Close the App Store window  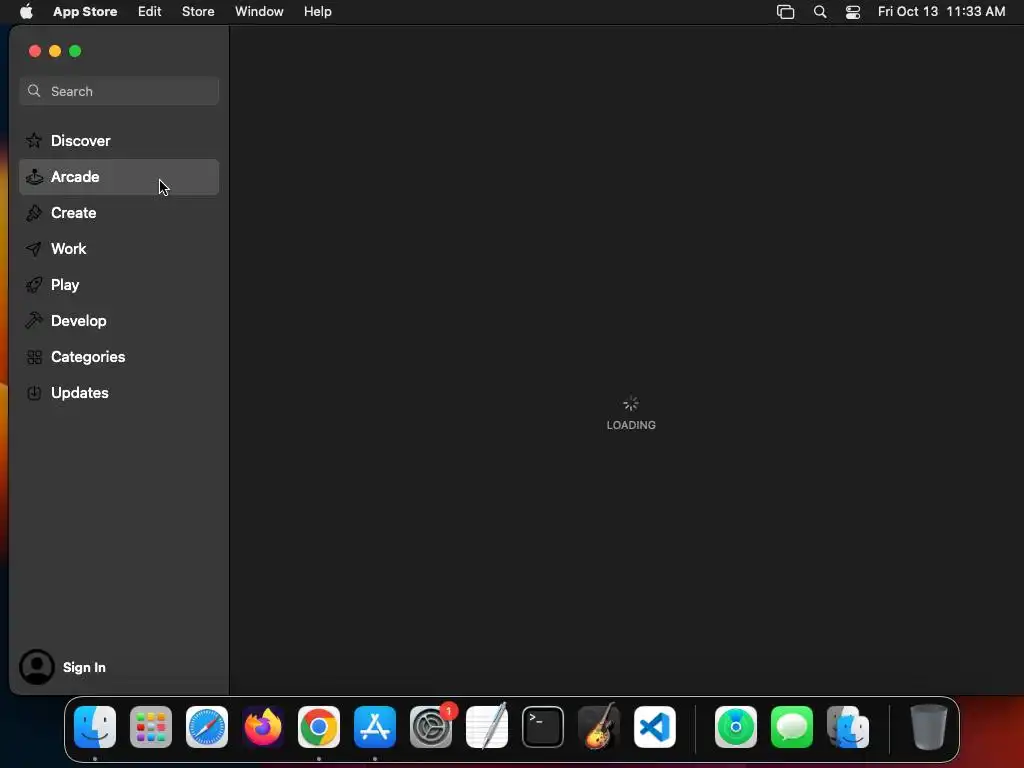tap(35, 51)
